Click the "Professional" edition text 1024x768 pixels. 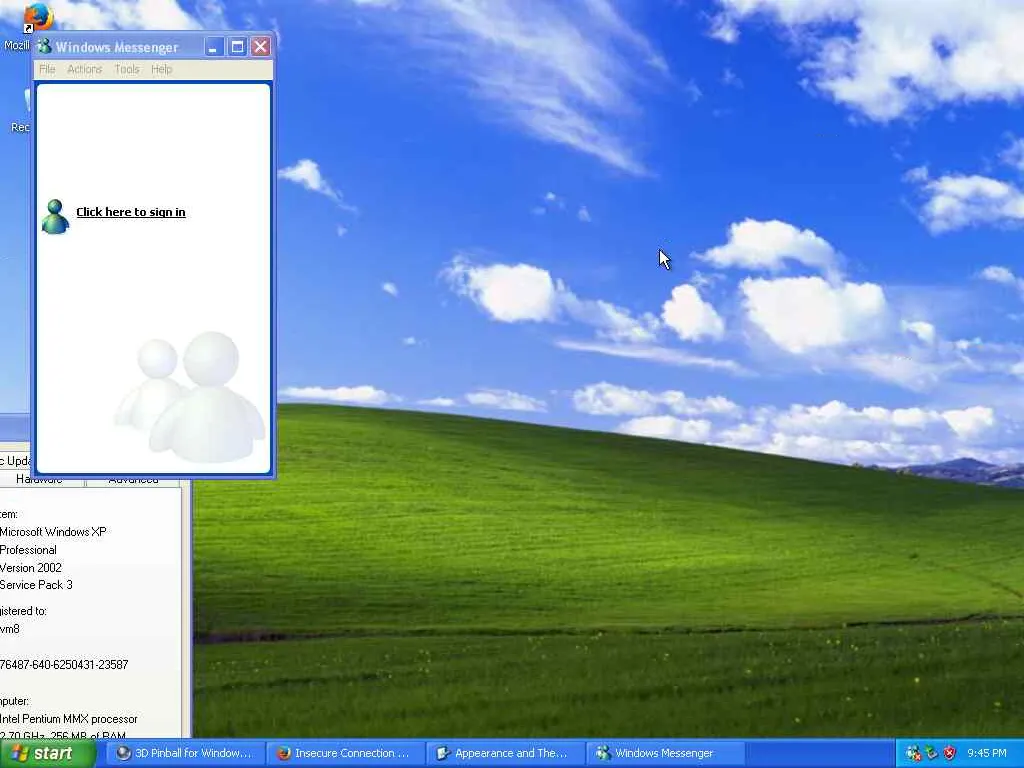pyautogui.click(x=28, y=550)
